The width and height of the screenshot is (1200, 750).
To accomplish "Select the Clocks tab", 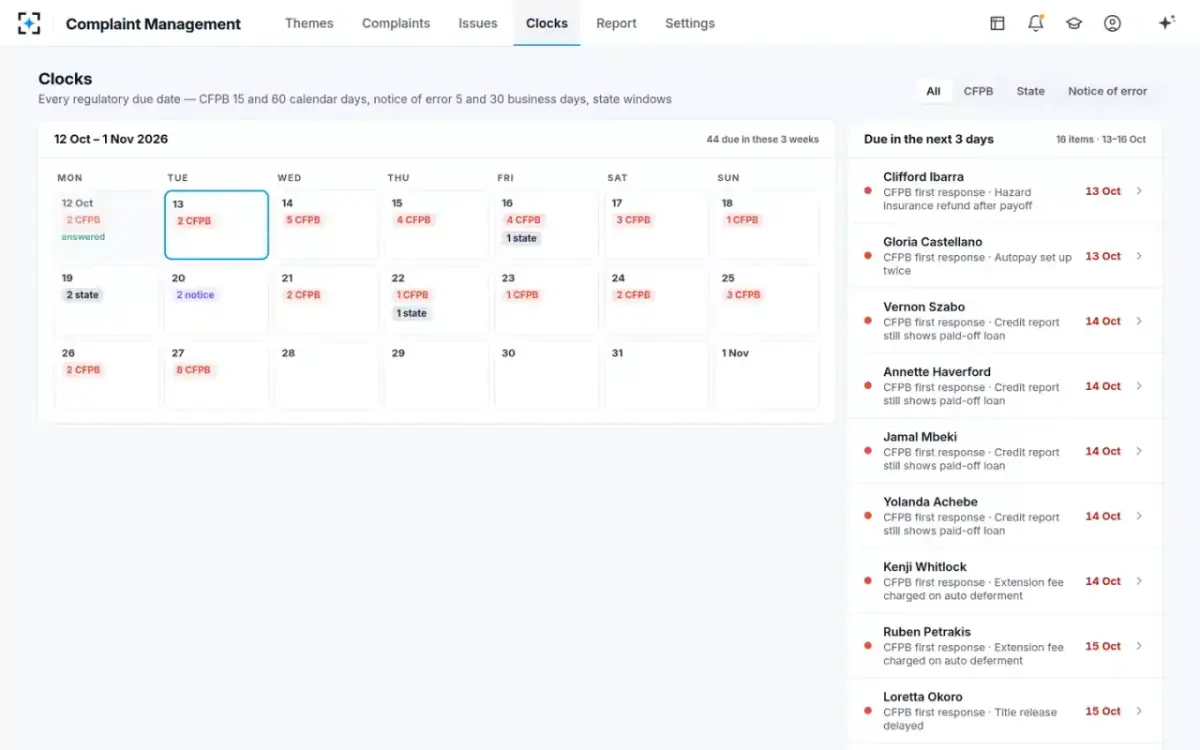I will 547,23.
